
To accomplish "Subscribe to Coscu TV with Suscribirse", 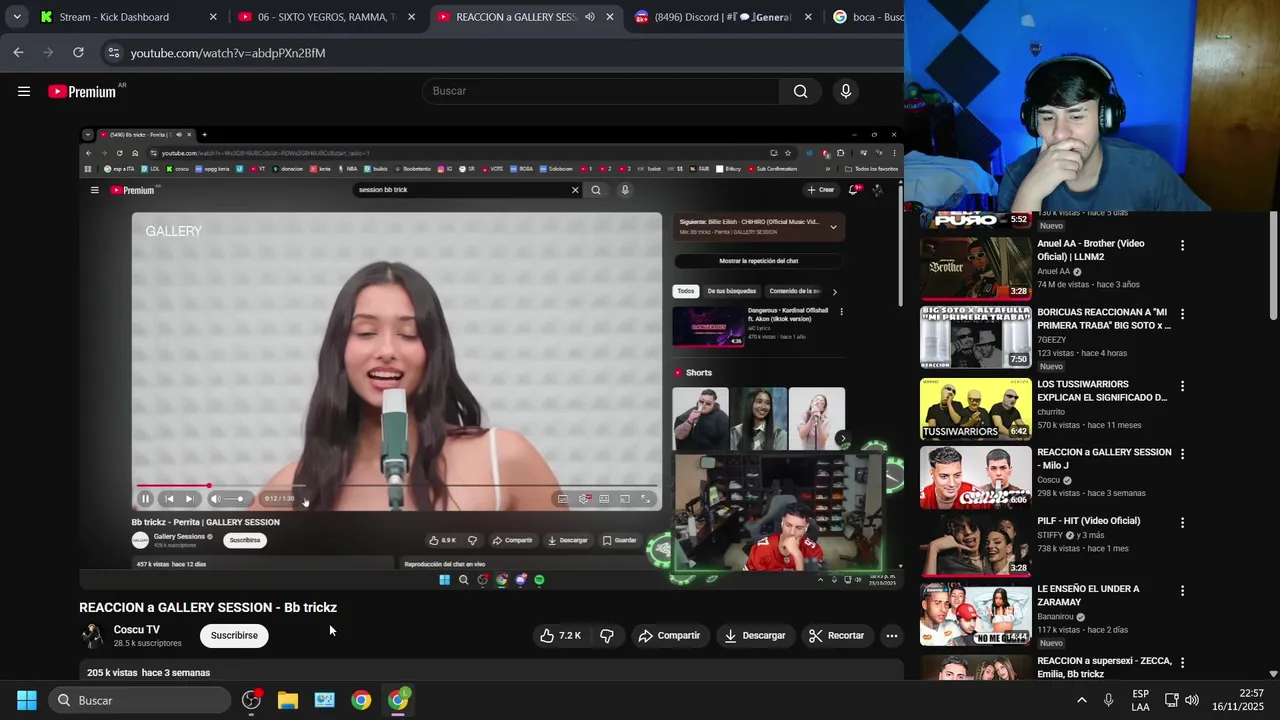I will coord(234,635).
